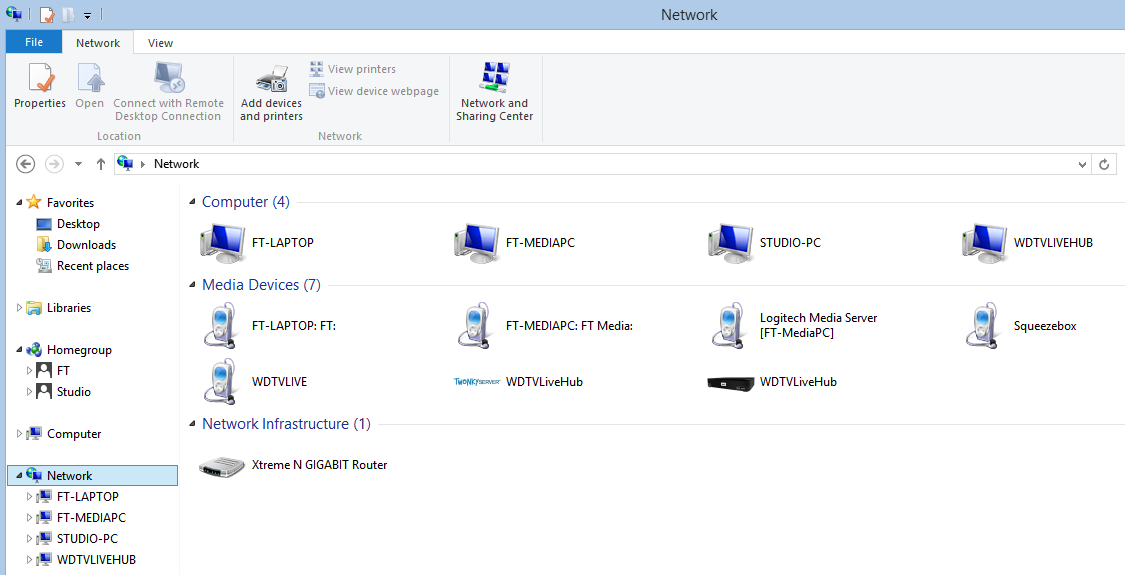Select the FT-MEDIAPC computer icon
Screen dimensions: 1125x575
click(x=475, y=243)
